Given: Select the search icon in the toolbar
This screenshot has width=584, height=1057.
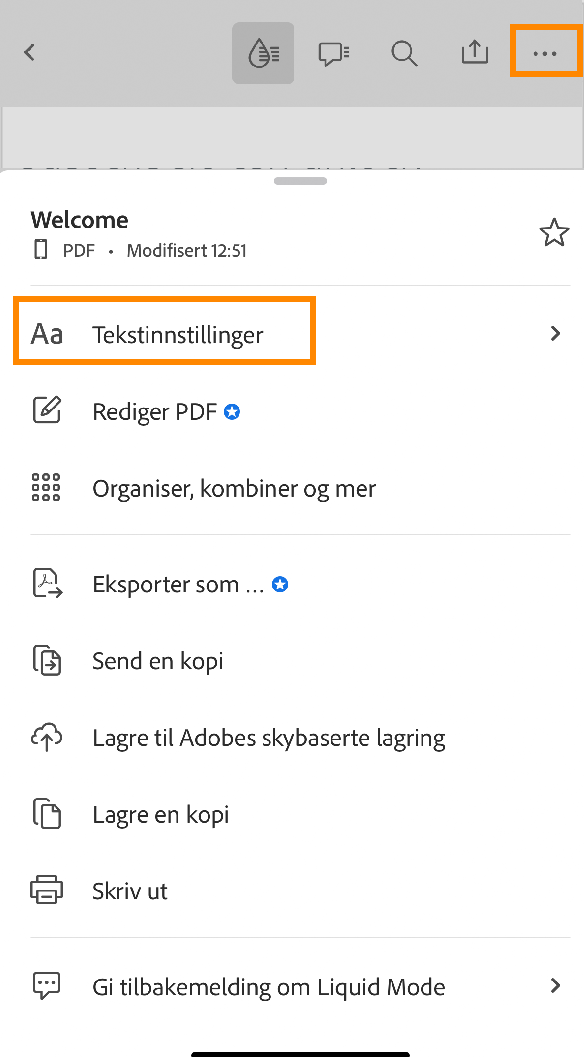Looking at the screenshot, I should (x=404, y=53).
